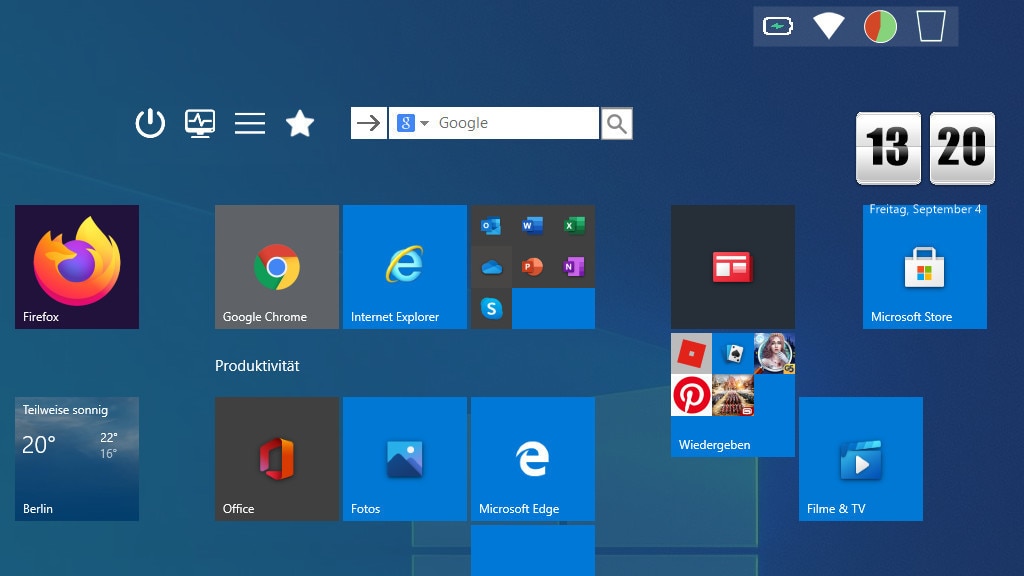The image size is (1024, 576).
Task: Click the Produktivität group heading
Action: tap(257, 366)
